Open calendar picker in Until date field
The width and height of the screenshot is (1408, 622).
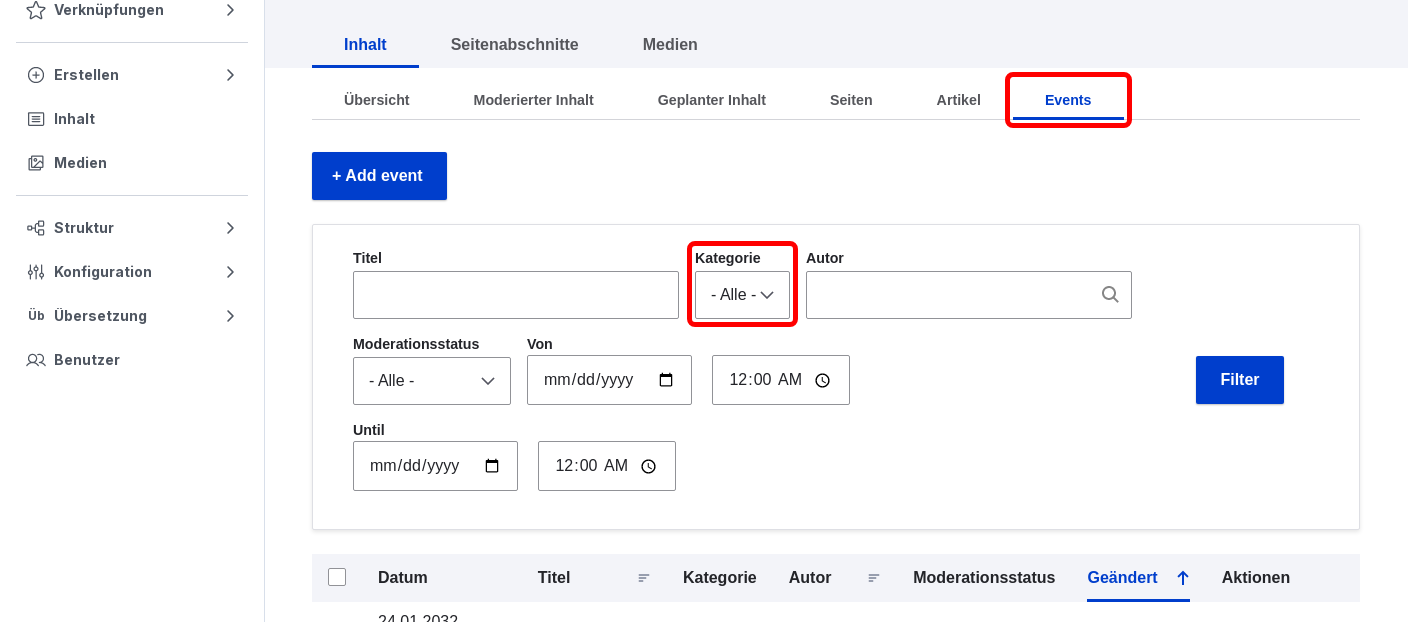(x=492, y=466)
